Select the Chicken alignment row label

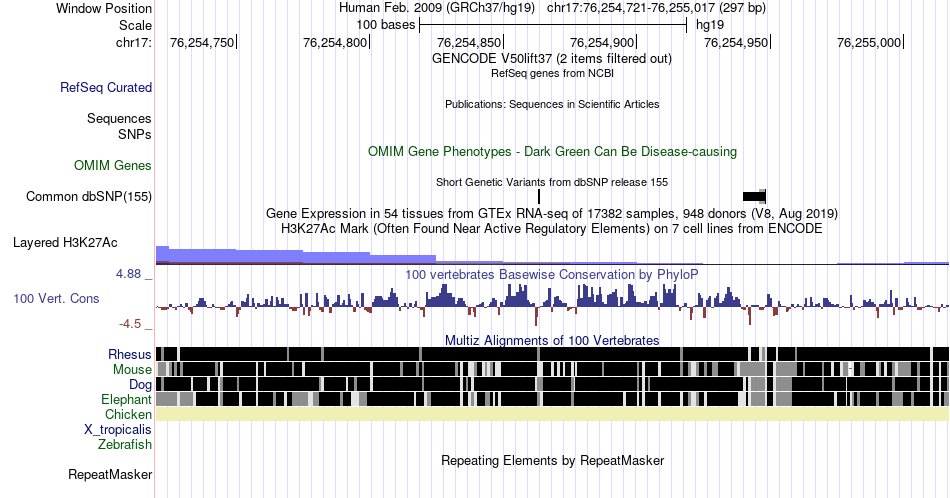point(128,414)
